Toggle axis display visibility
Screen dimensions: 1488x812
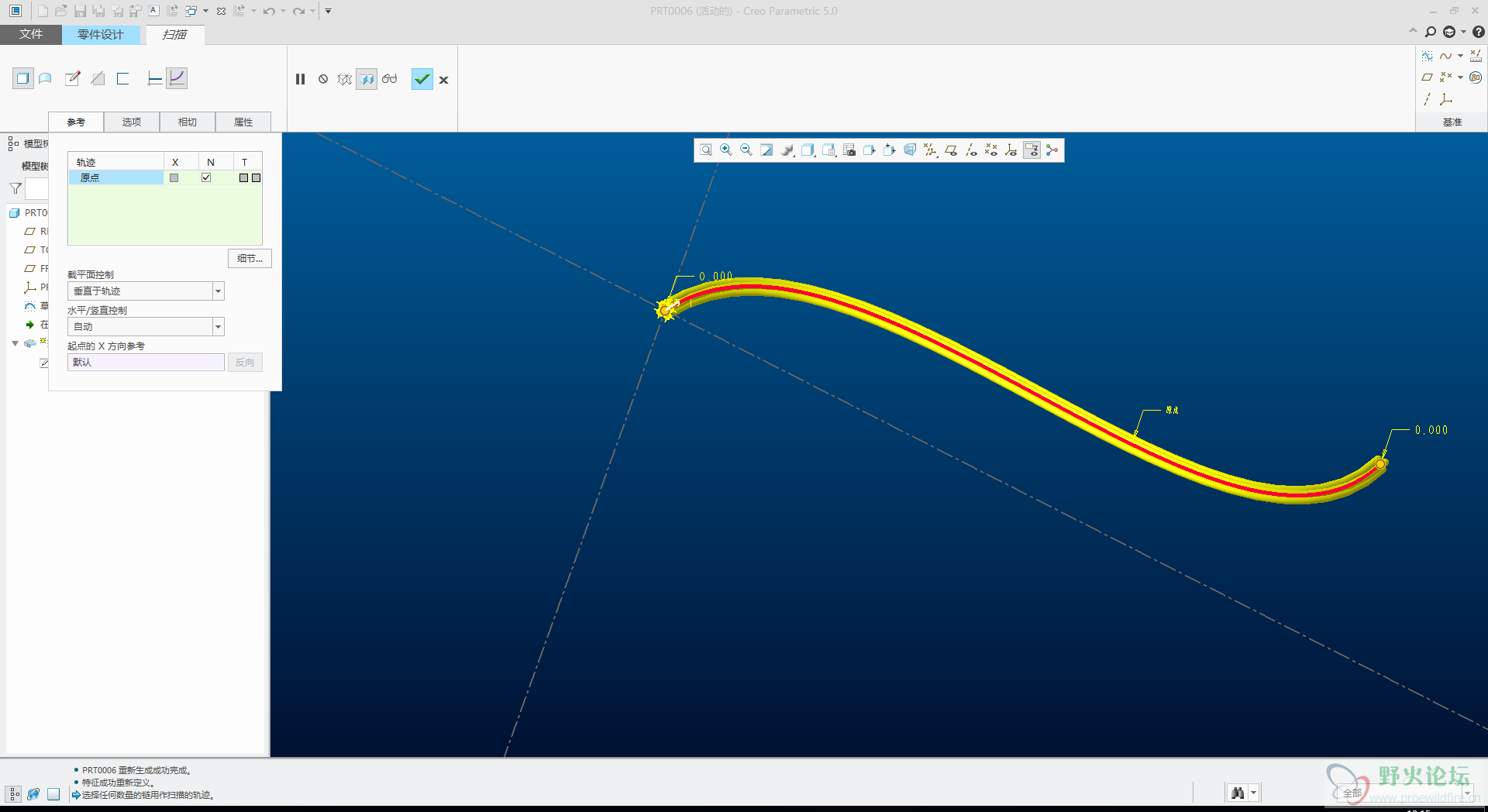click(x=971, y=150)
